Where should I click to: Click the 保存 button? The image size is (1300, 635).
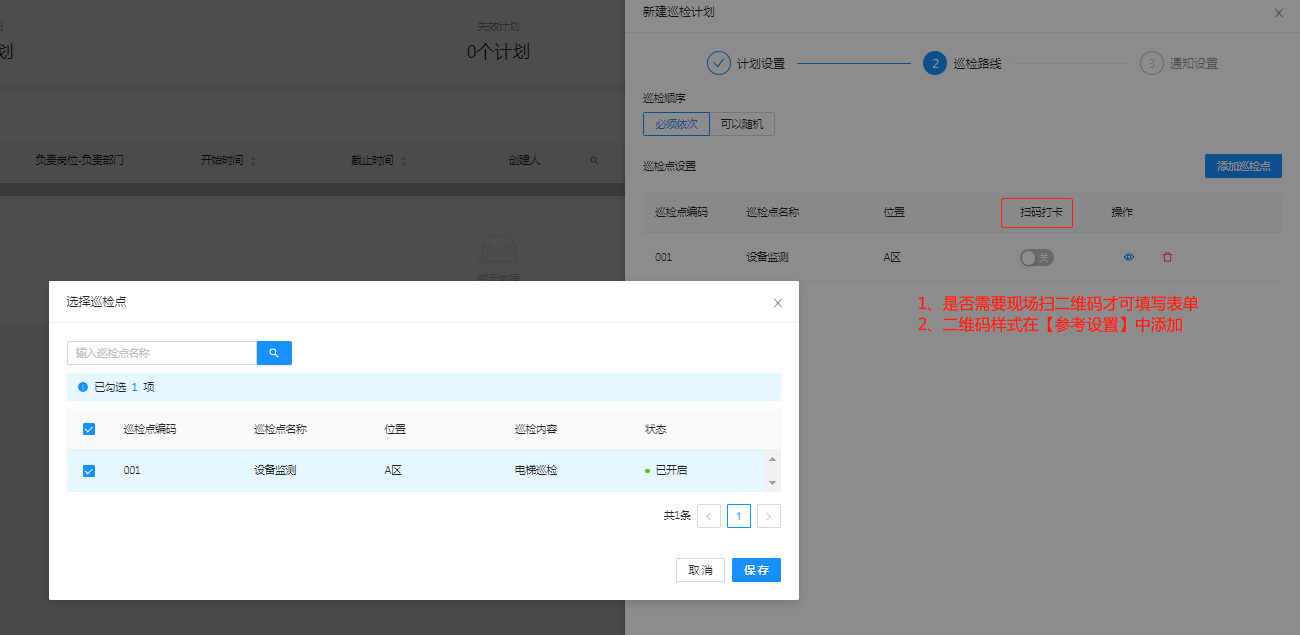pos(756,570)
